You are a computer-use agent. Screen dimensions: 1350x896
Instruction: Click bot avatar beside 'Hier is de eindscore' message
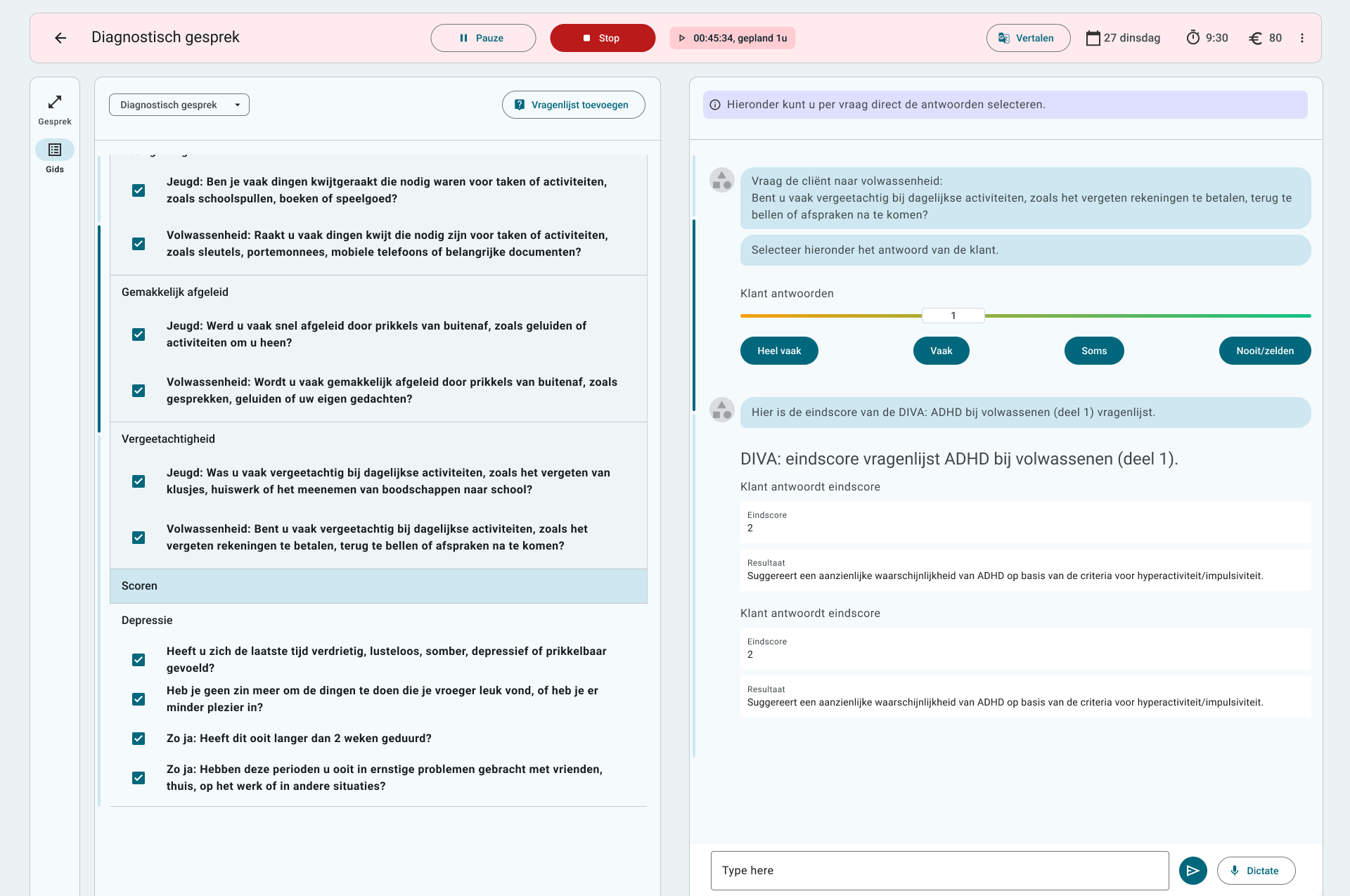722,410
